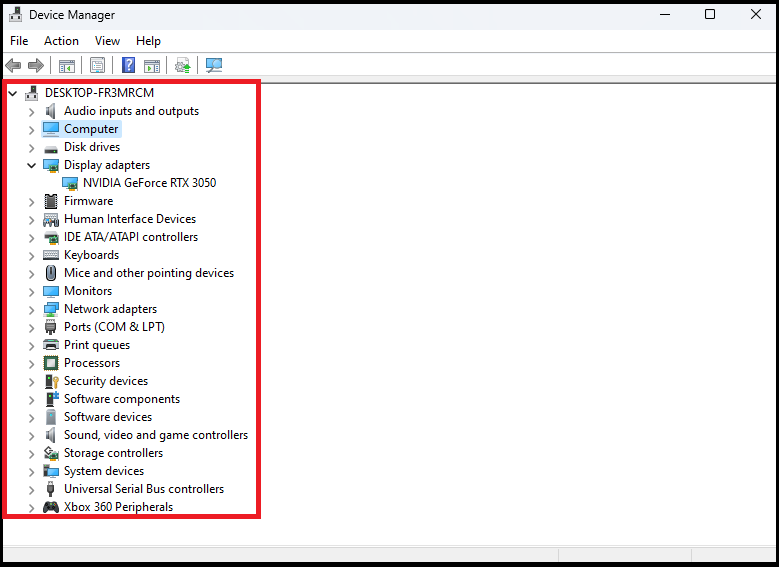Select the Firmware label

(88, 201)
